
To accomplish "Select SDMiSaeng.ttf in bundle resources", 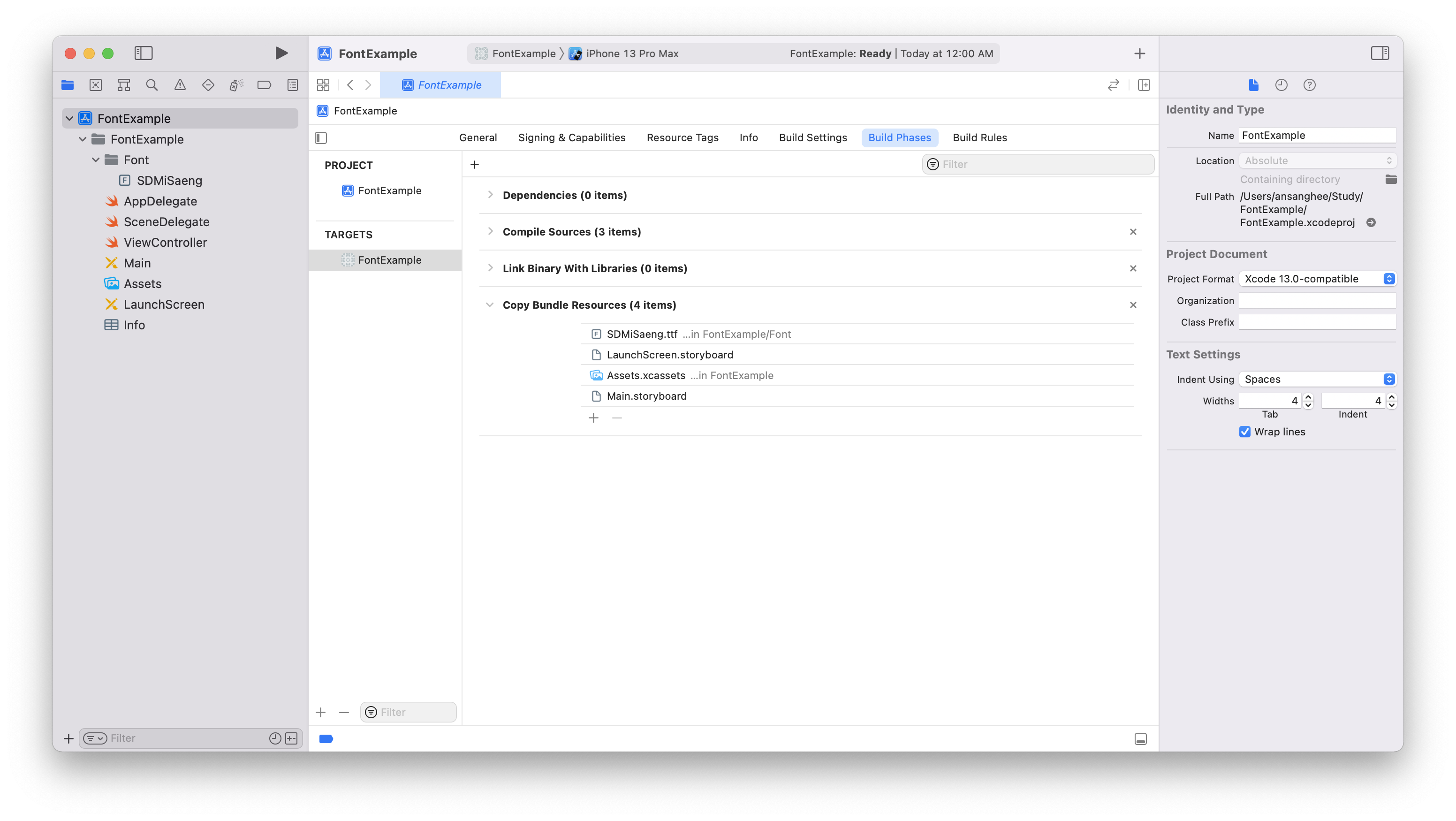I will (642, 334).
